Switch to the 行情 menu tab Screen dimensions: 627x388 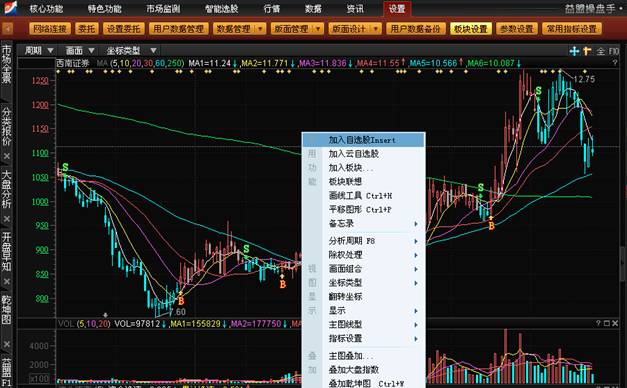[272, 8]
